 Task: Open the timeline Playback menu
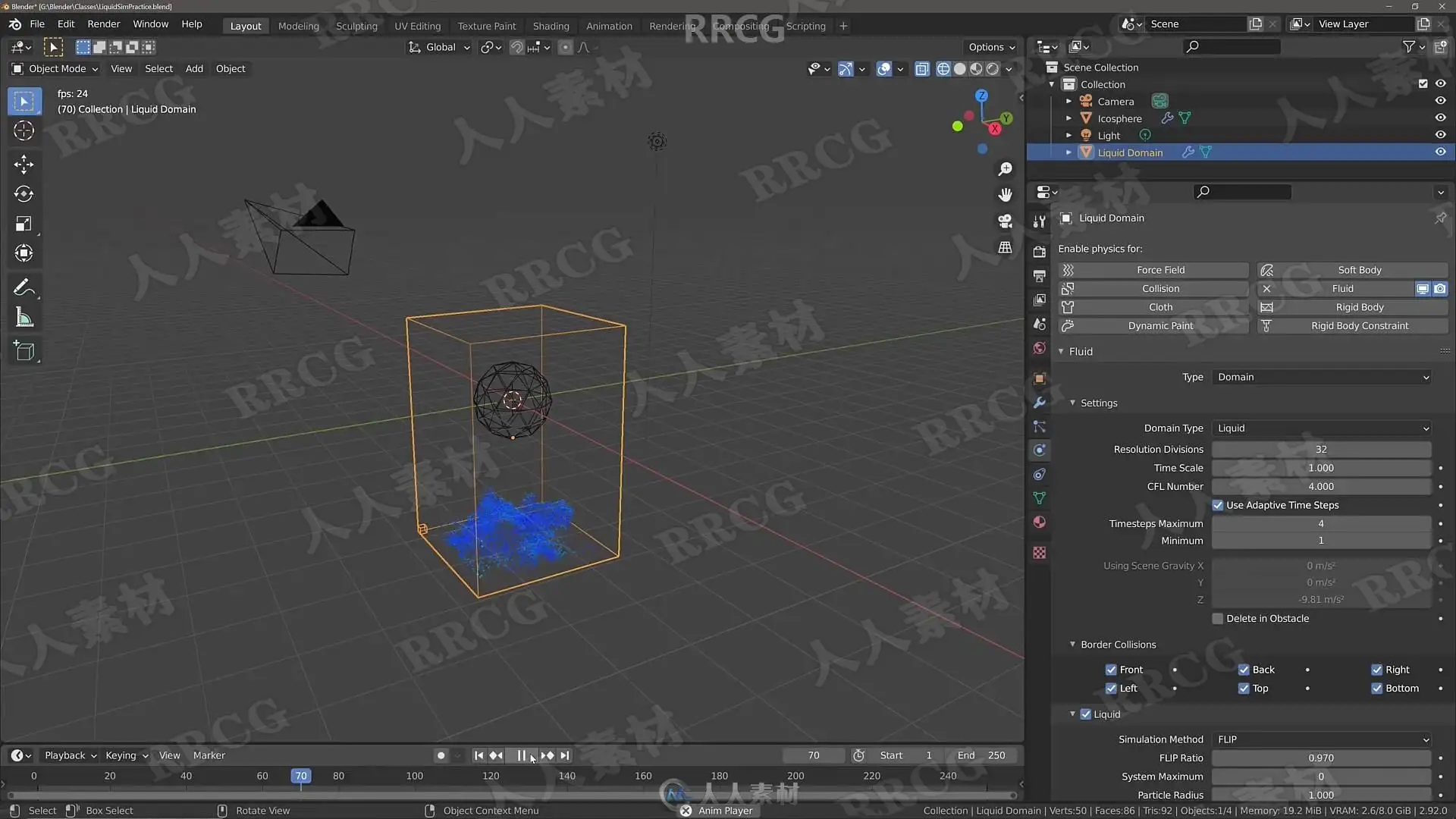pyautogui.click(x=70, y=755)
